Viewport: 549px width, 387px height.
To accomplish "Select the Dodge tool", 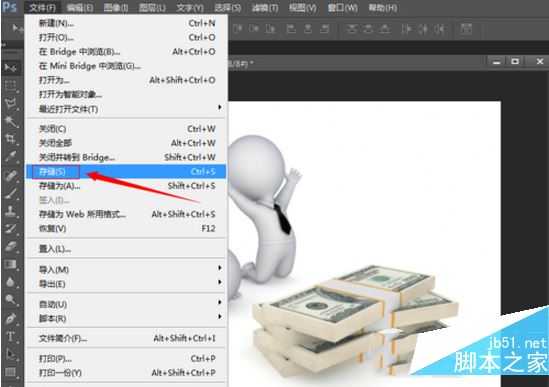I will (11, 300).
